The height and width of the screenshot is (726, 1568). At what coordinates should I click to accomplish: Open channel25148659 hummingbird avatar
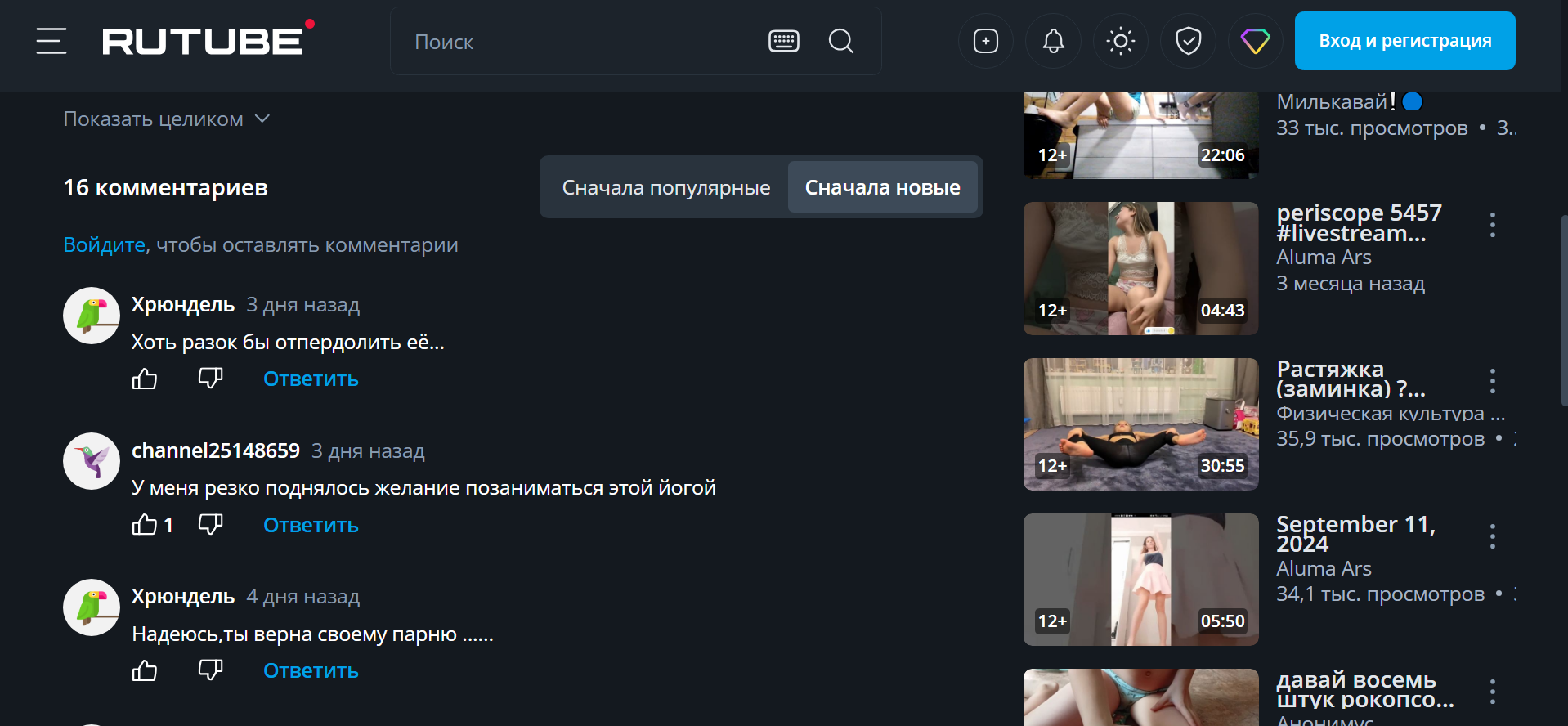92,461
